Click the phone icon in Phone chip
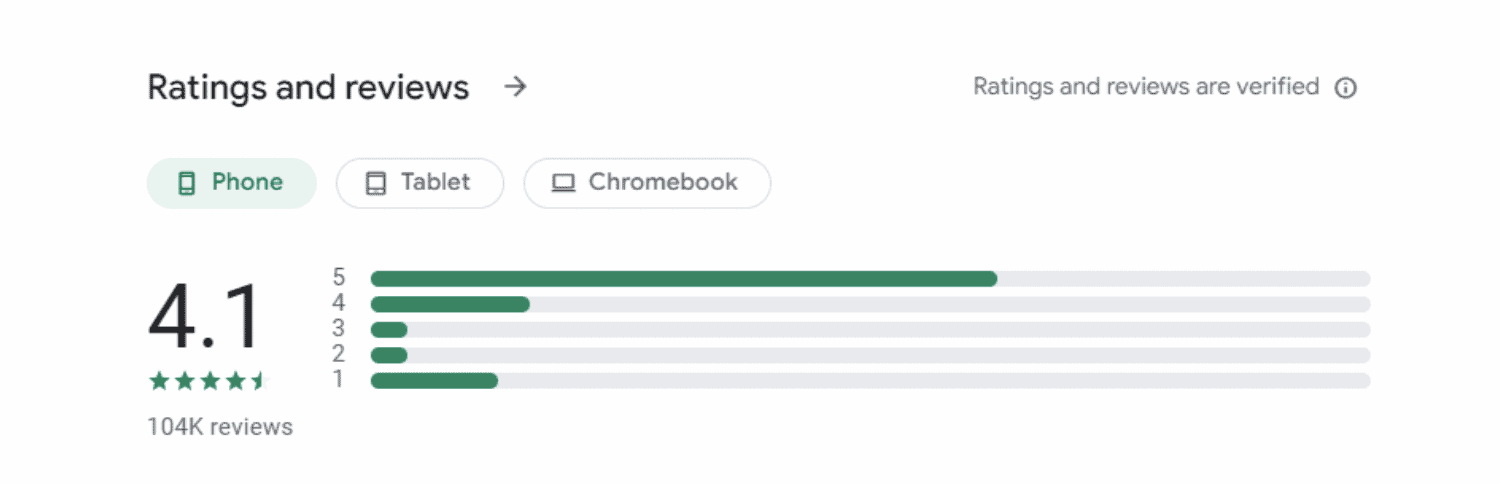The height and width of the screenshot is (484, 1500). click(186, 183)
